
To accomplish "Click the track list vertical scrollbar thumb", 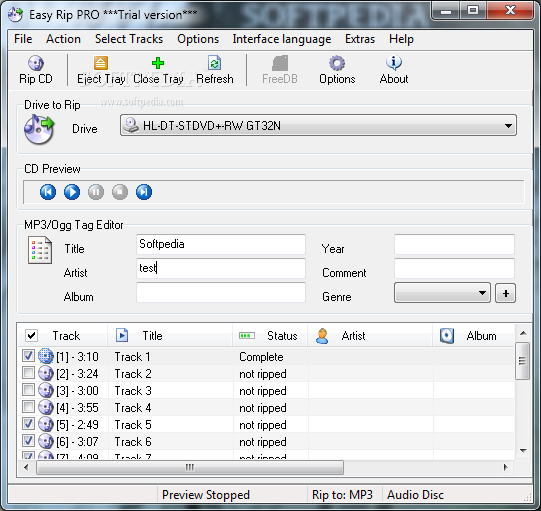I will click(523, 361).
